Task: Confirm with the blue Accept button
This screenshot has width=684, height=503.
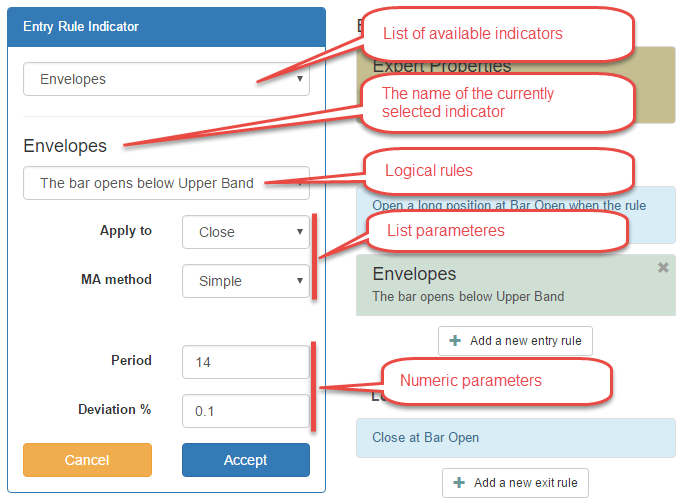Action: click(246, 460)
